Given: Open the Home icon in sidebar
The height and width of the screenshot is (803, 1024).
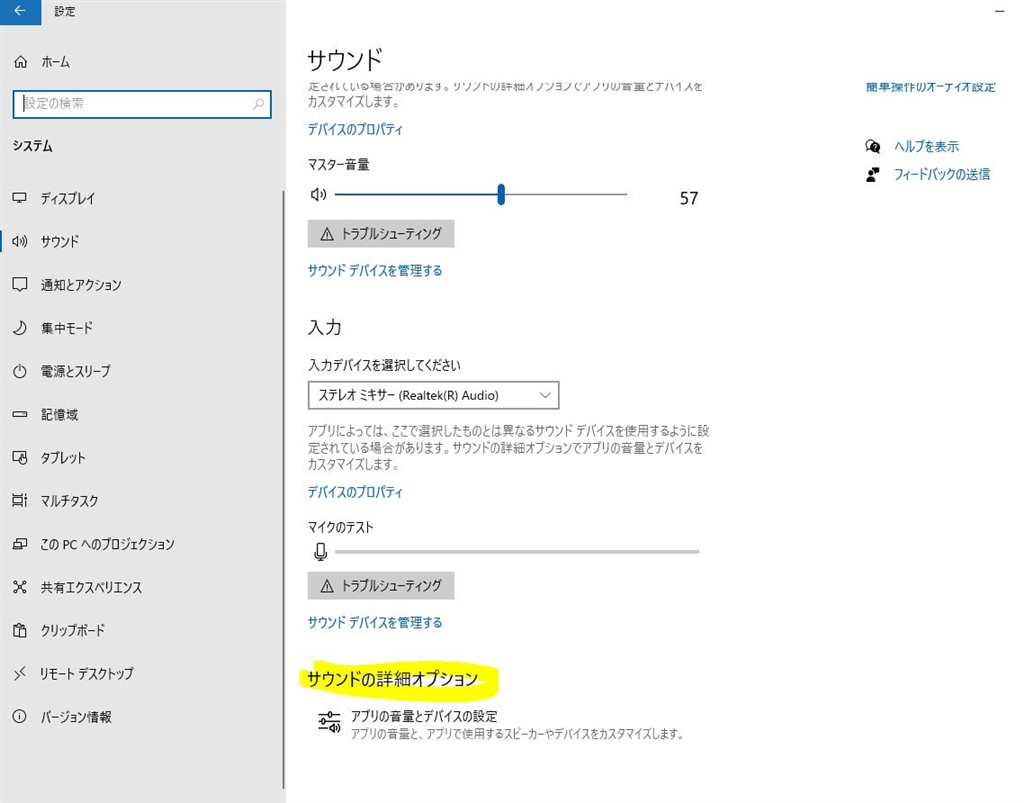Looking at the screenshot, I should coord(21,62).
